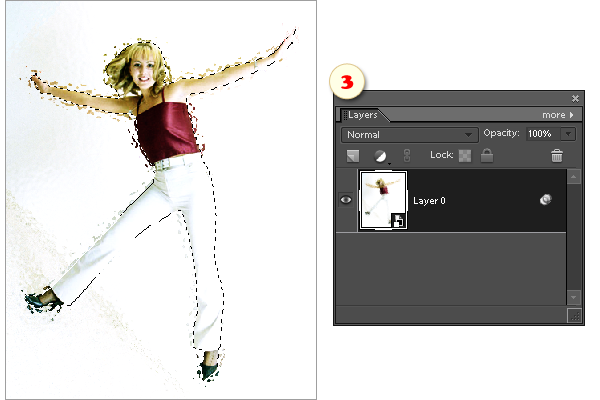The width and height of the screenshot is (600, 400).
Task: Click layer style icon on Layer 0
Action: tap(546, 199)
